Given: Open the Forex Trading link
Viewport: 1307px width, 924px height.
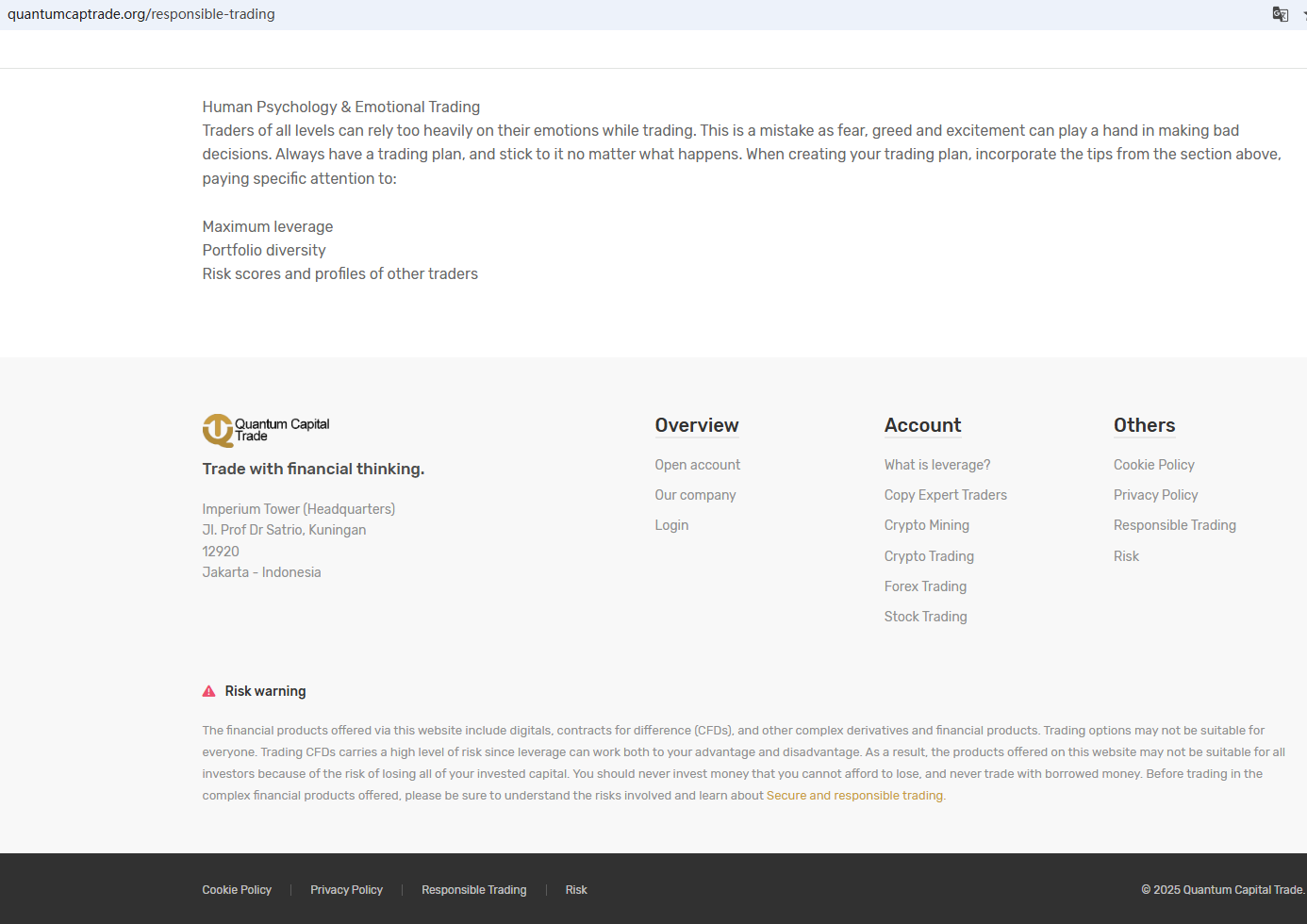Looking at the screenshot, I should click(x=925, y=586).
